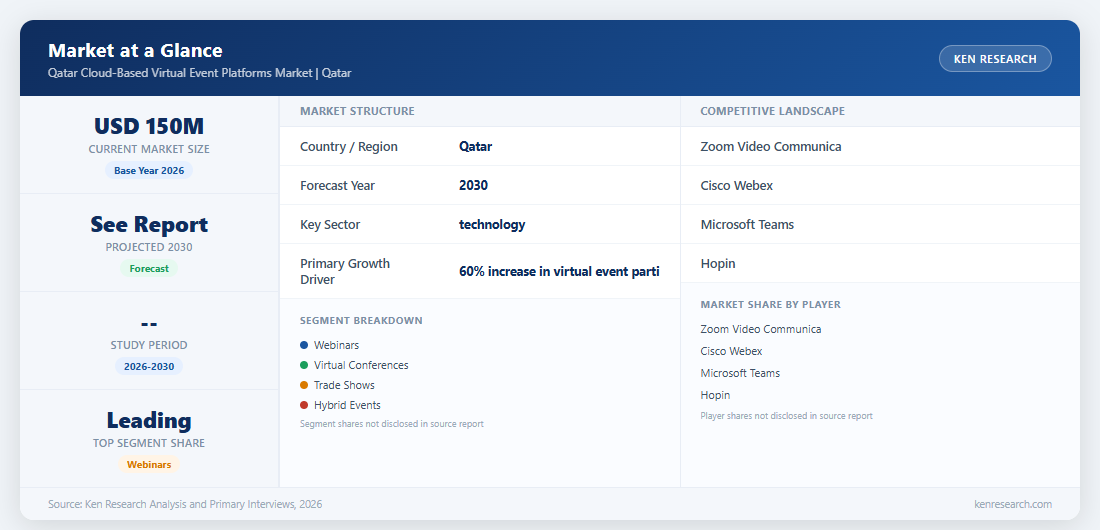Click the Leading top segment value
This screenshot has height=530, width=1100.
149,420
